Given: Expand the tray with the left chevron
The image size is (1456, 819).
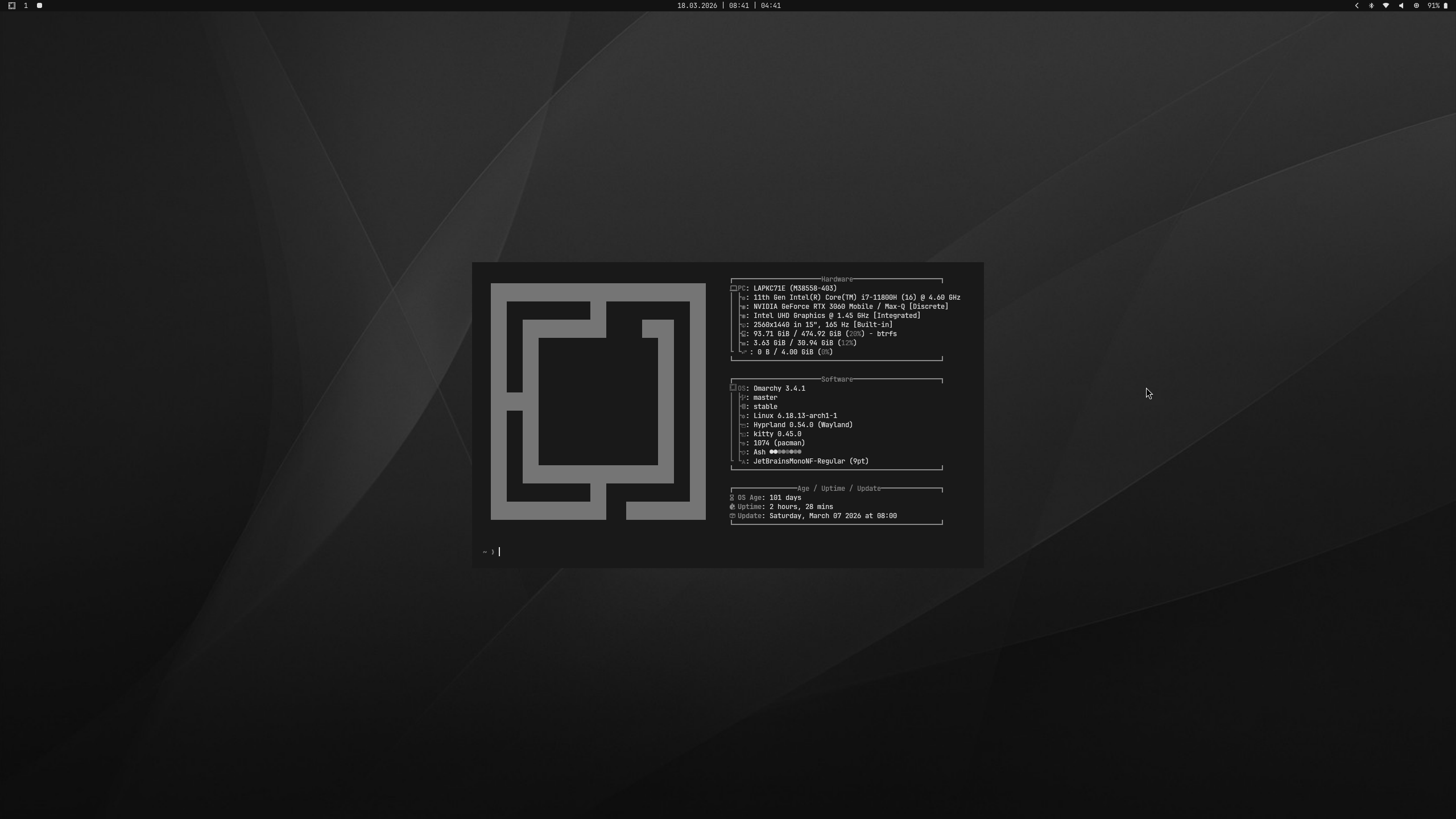Looking at the screenshot, I should click(1356, 6).
